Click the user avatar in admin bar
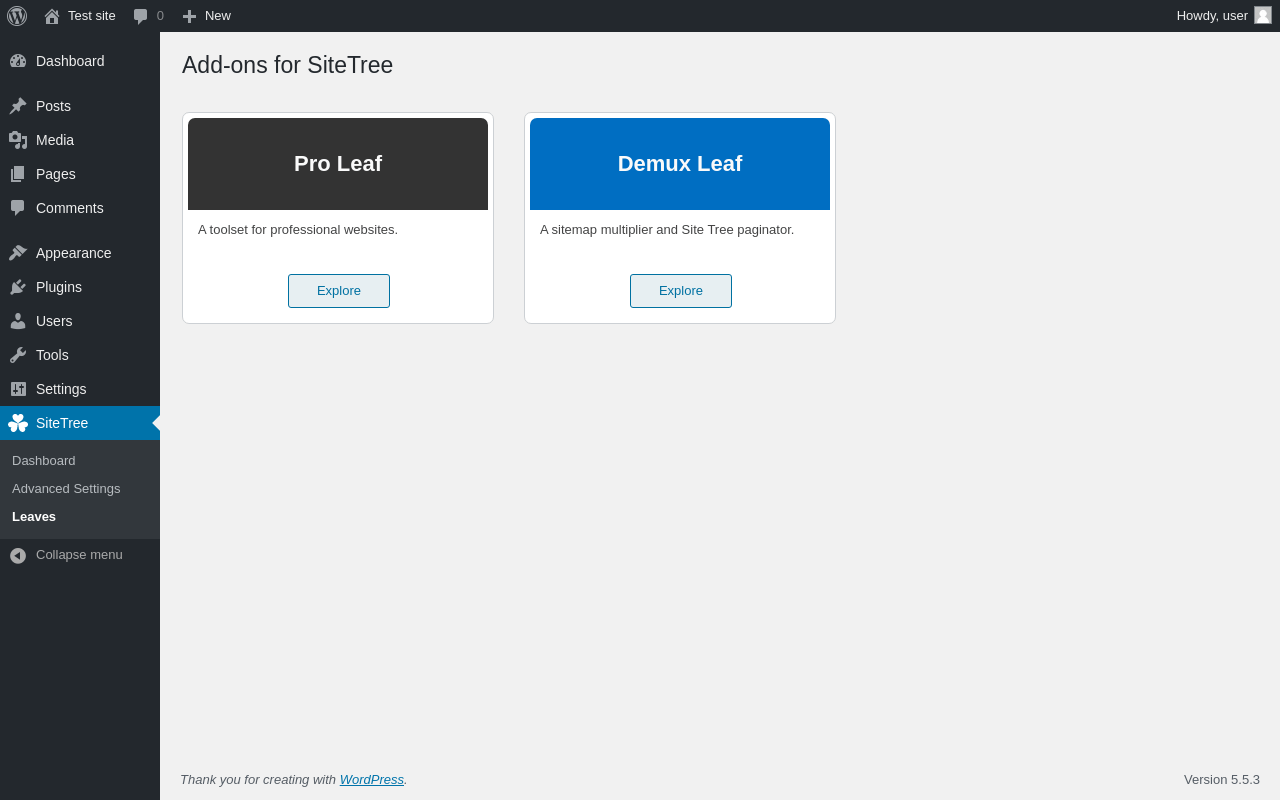The image size is (1280, 800). (x=1263, y=15)
